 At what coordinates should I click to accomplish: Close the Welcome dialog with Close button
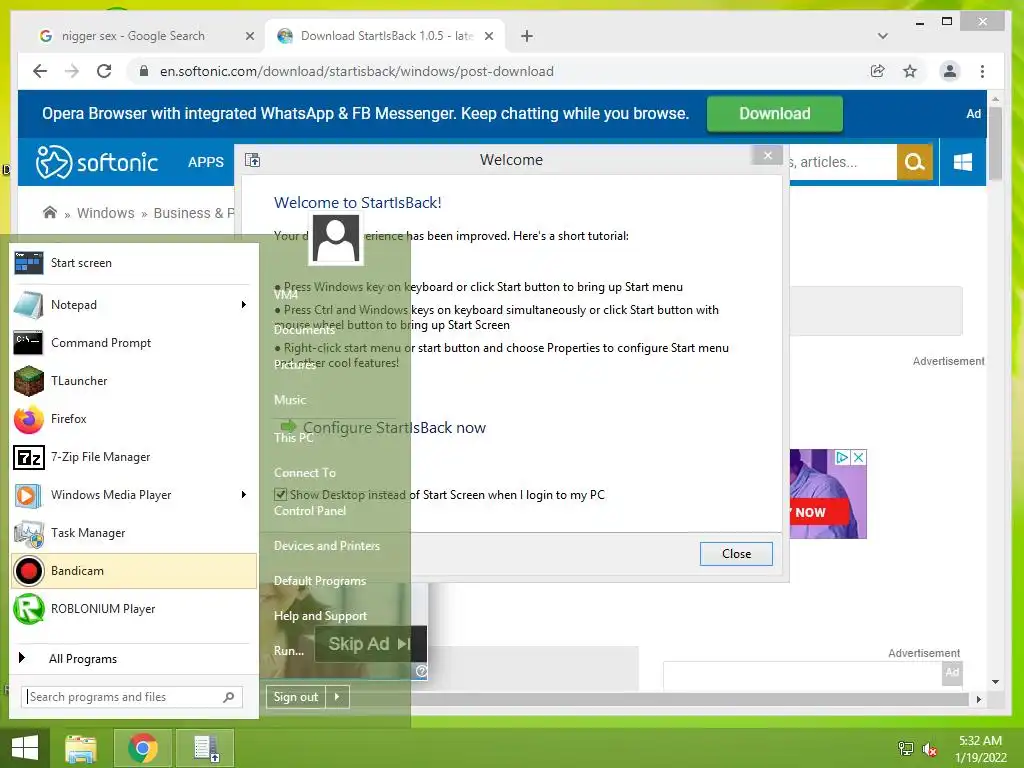(736, 554)
